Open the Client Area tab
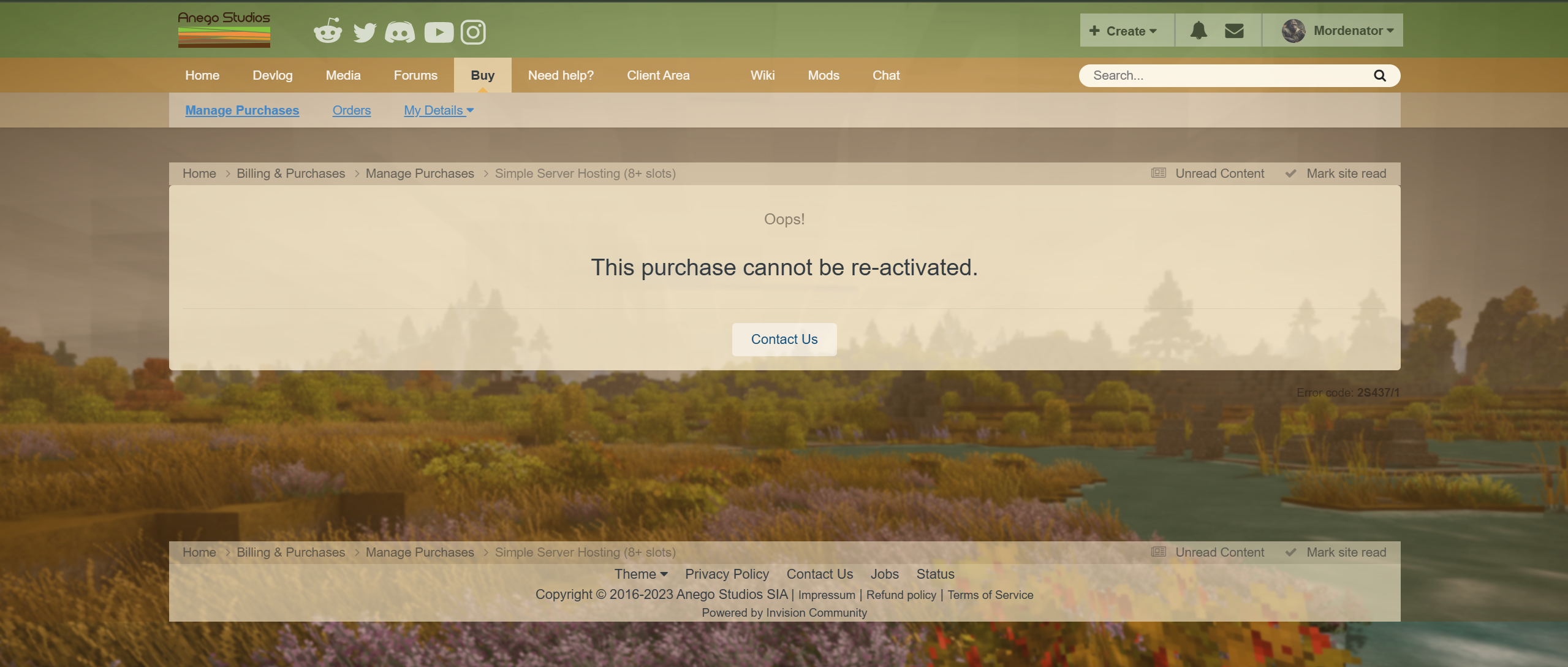This screenshot has width=1568, height=667. [x=657, y=75]
